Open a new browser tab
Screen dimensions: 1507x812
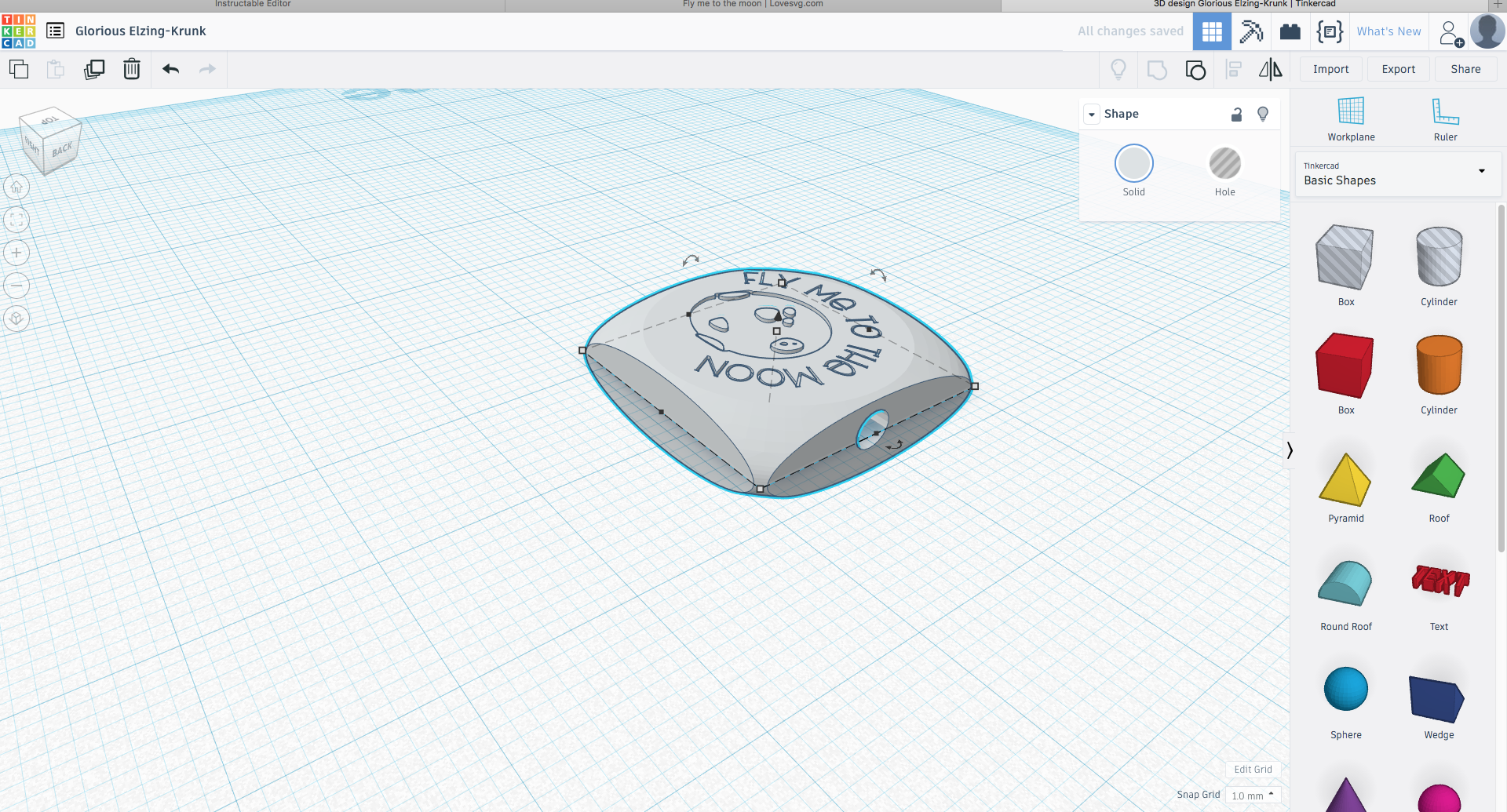click(1498, 5)
